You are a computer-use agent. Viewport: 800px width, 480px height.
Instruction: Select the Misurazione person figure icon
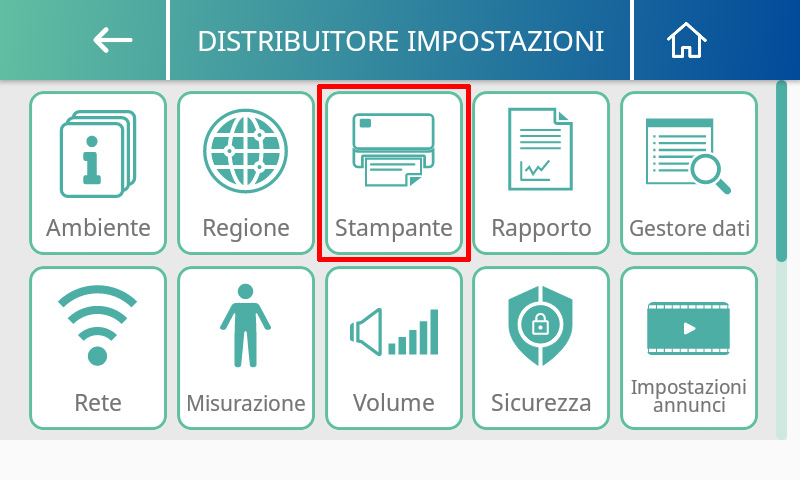tap(245, 325)
